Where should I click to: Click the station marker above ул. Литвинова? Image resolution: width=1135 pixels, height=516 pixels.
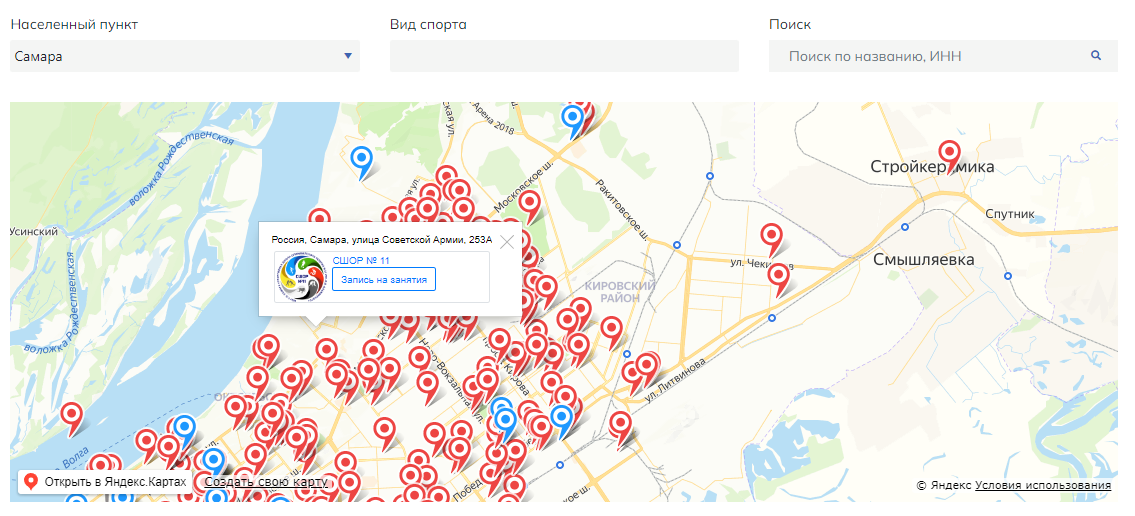point(772,318)
